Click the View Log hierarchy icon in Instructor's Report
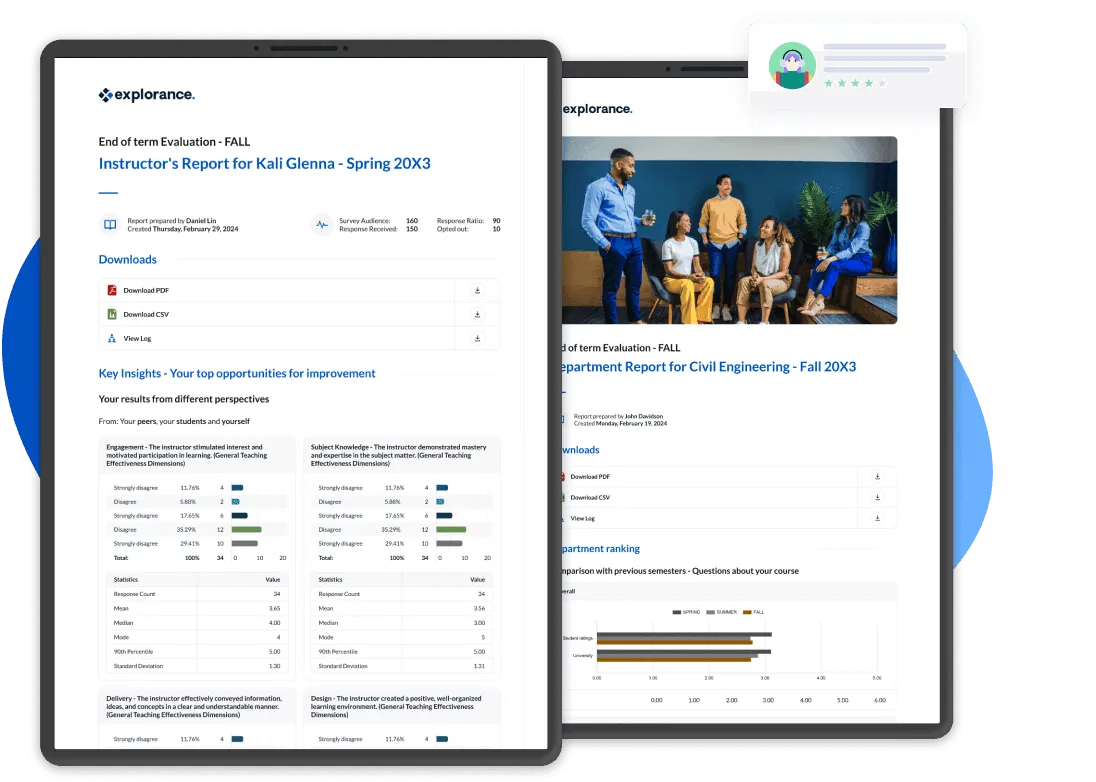 point(112,338)
